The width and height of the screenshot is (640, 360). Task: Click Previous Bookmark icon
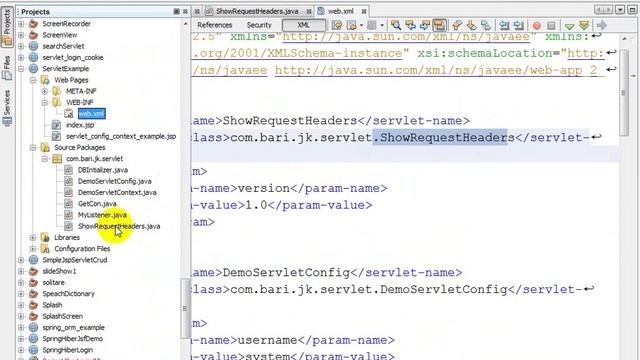[457, 25]
